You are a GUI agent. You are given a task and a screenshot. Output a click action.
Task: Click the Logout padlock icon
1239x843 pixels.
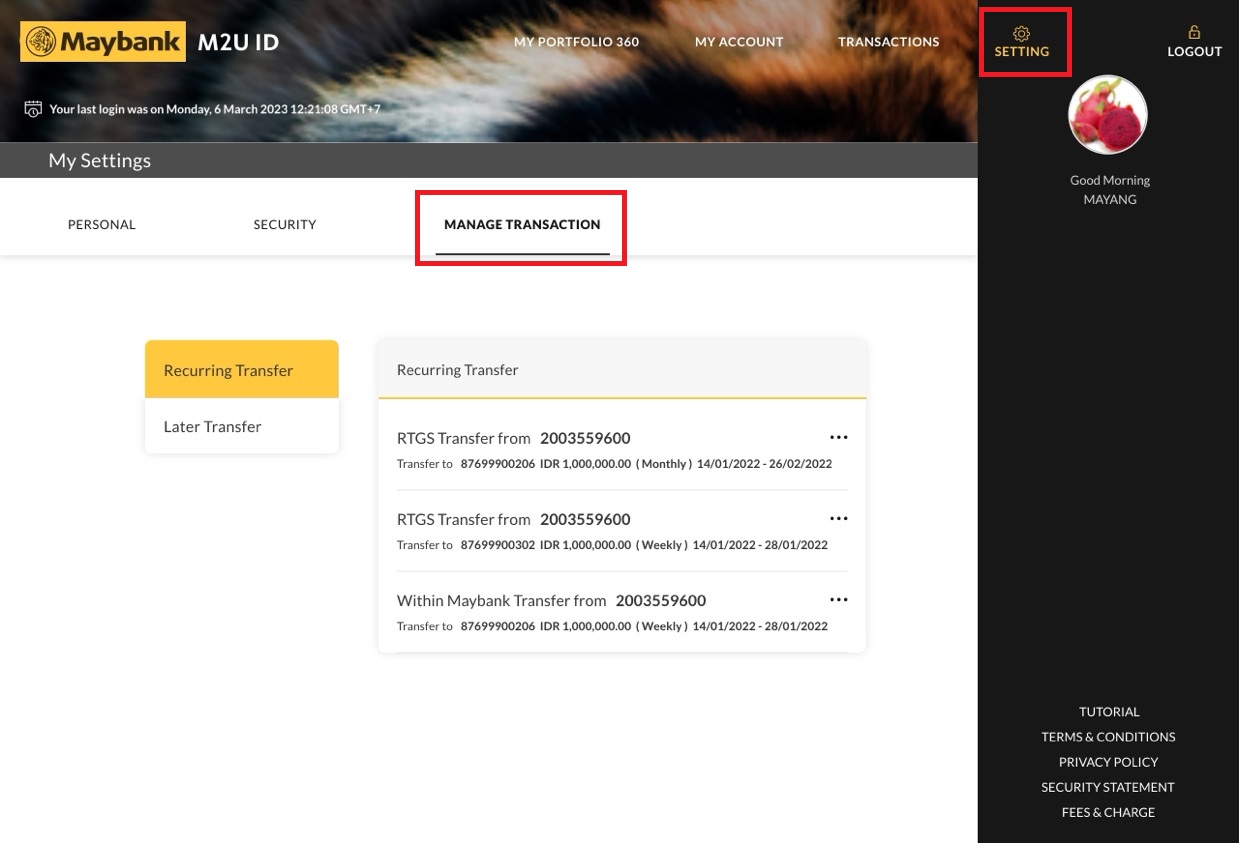[x=1194, y=33]
